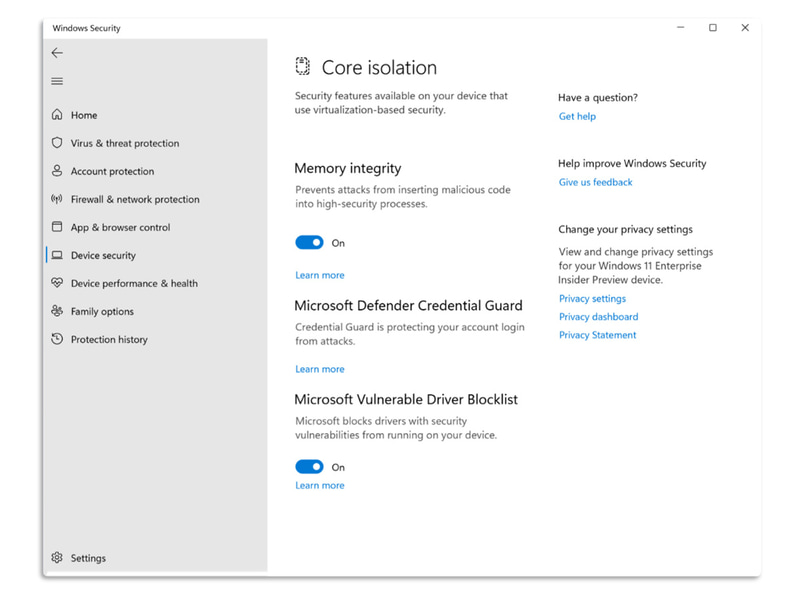Select Device security in the sidebar
800x600 pixels.
pyautogui.click(x=103, y=255)
